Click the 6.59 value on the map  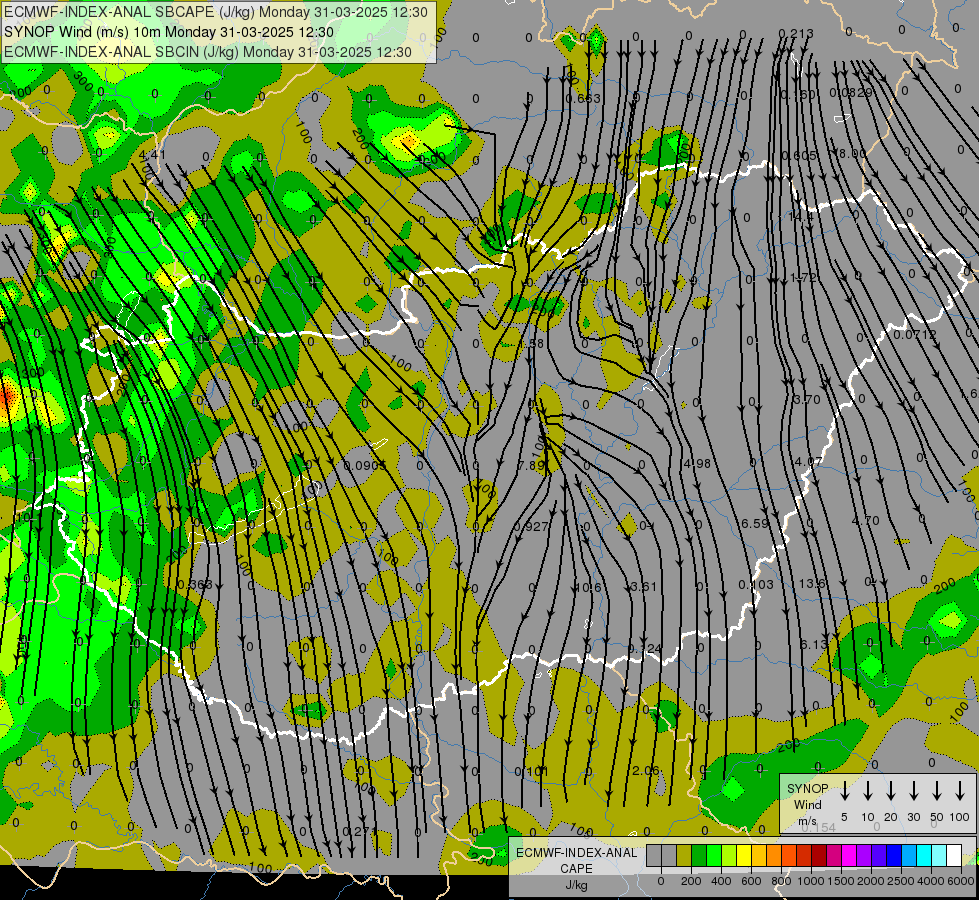point(755,523)
